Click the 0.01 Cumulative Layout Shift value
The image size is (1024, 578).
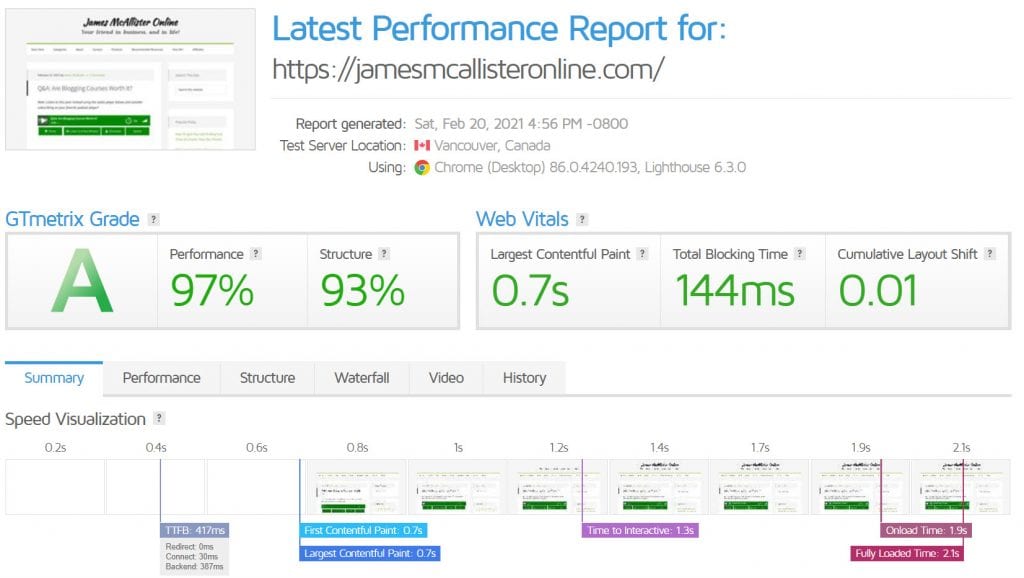pyautogui.click(x=878, y=291)
